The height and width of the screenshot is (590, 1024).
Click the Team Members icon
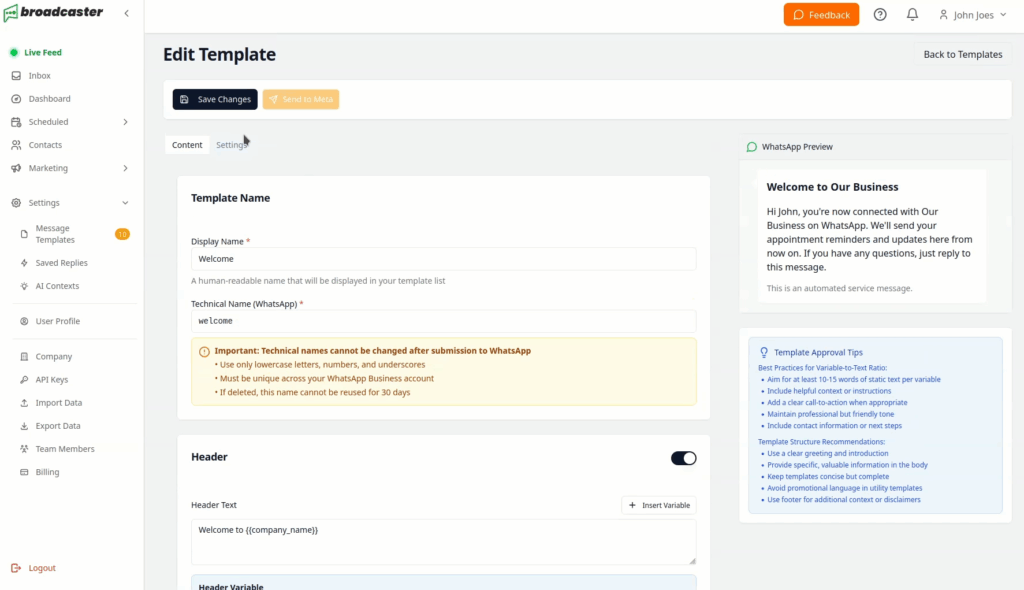click(x=24, y=449)
